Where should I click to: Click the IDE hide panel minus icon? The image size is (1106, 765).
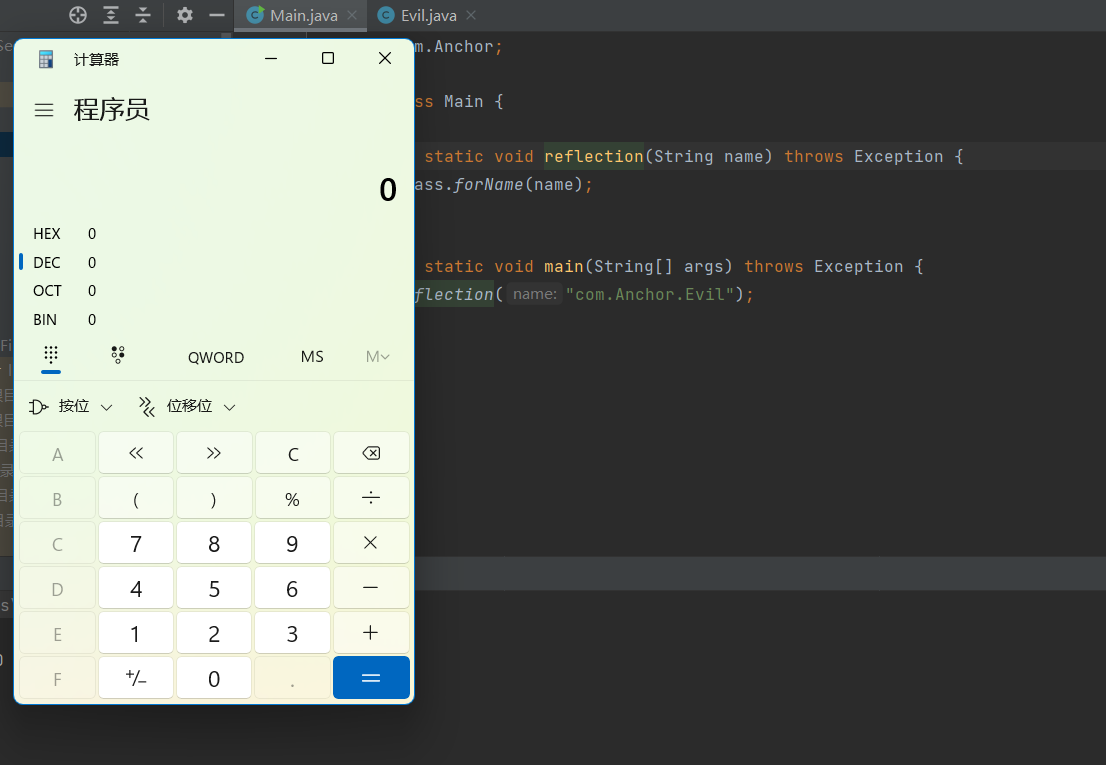pyautogui.click(x=217, y=15)
